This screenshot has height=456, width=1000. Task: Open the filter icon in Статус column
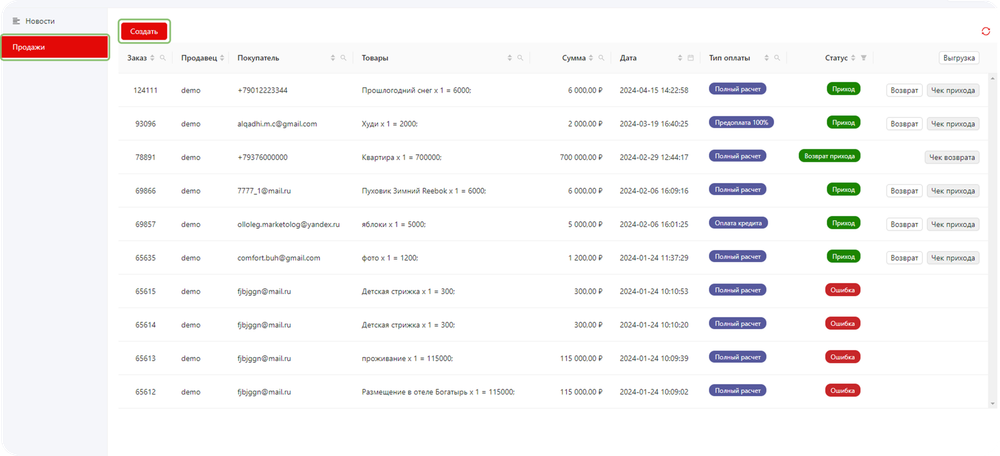coord(864,58)
